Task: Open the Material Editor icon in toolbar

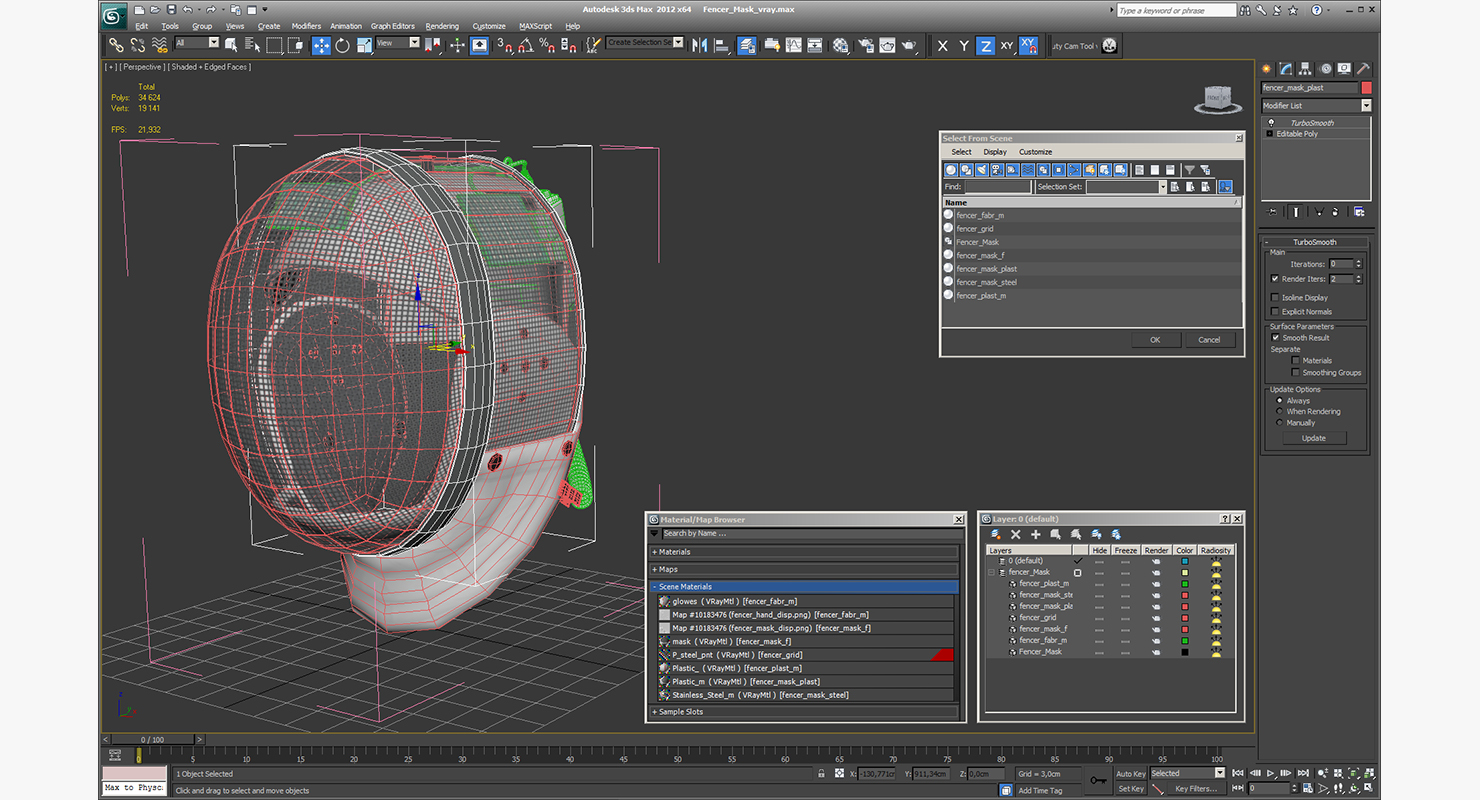Action: pos(840,45)
